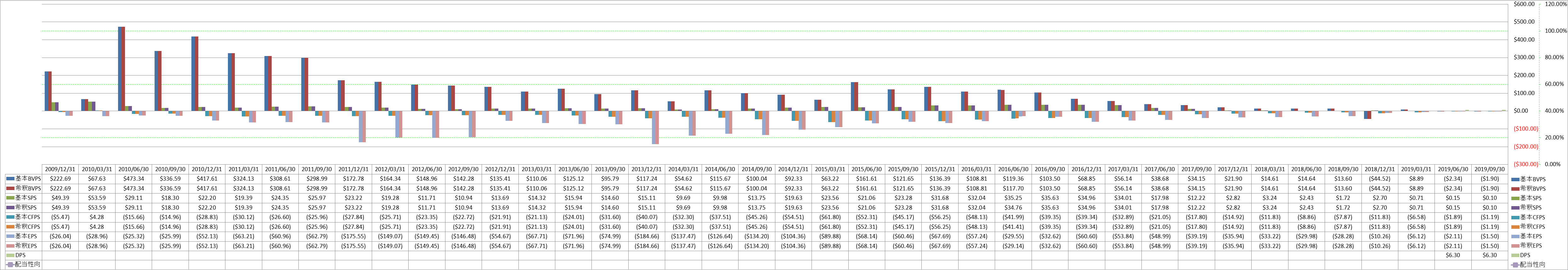Click the 120.00% label on the percentage axis

coord(1556,4)
